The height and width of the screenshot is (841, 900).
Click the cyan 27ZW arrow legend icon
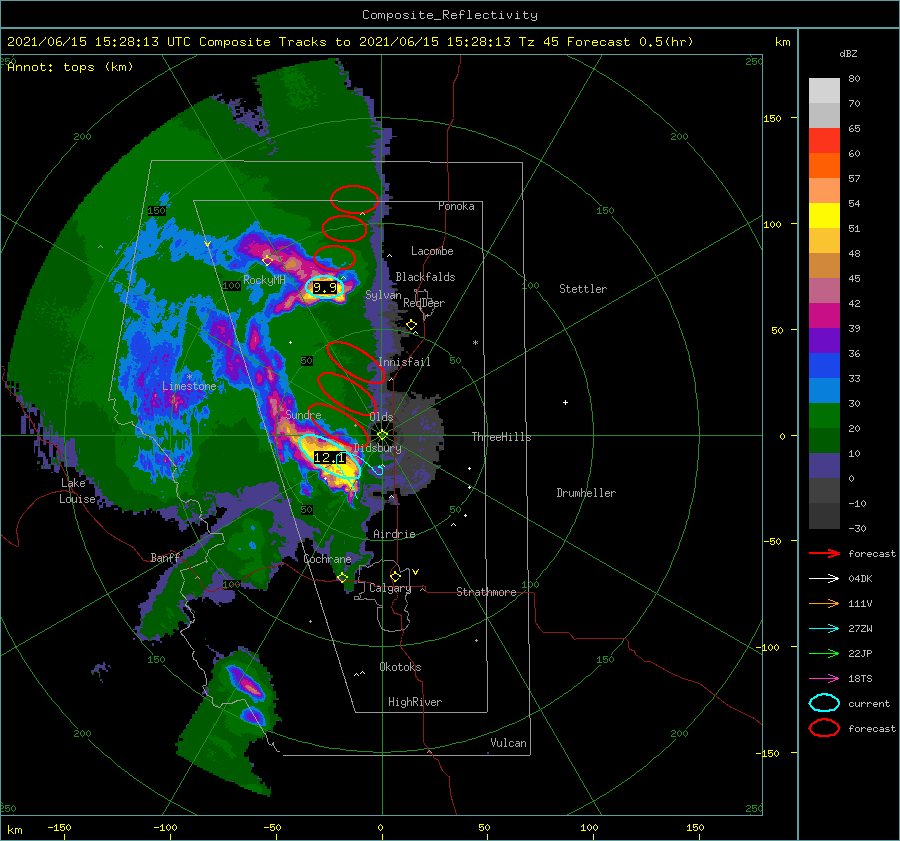(x=824, y=629)
